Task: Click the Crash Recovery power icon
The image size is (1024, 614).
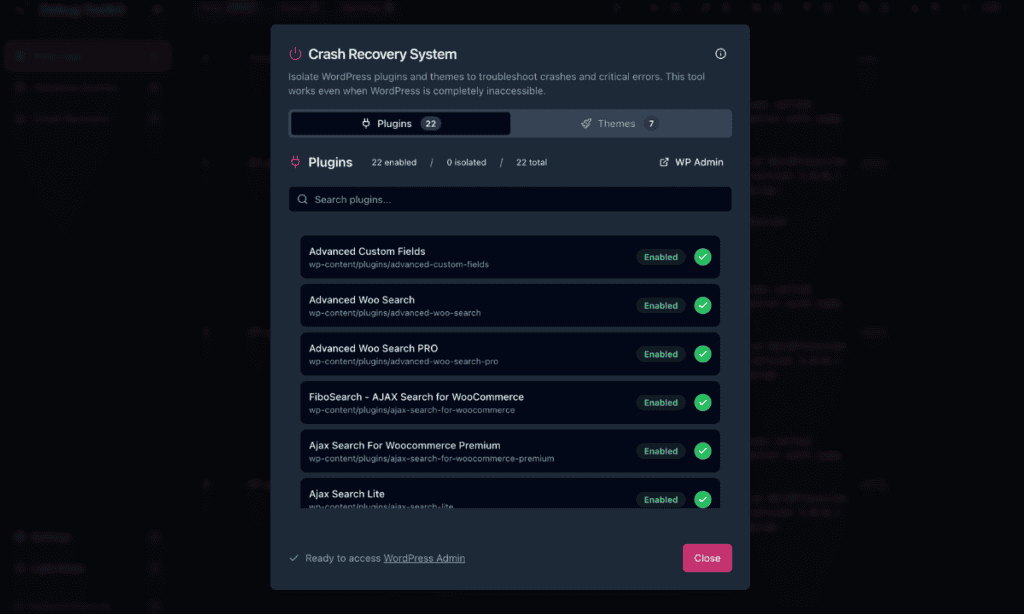Action: (x=295, y=54)
